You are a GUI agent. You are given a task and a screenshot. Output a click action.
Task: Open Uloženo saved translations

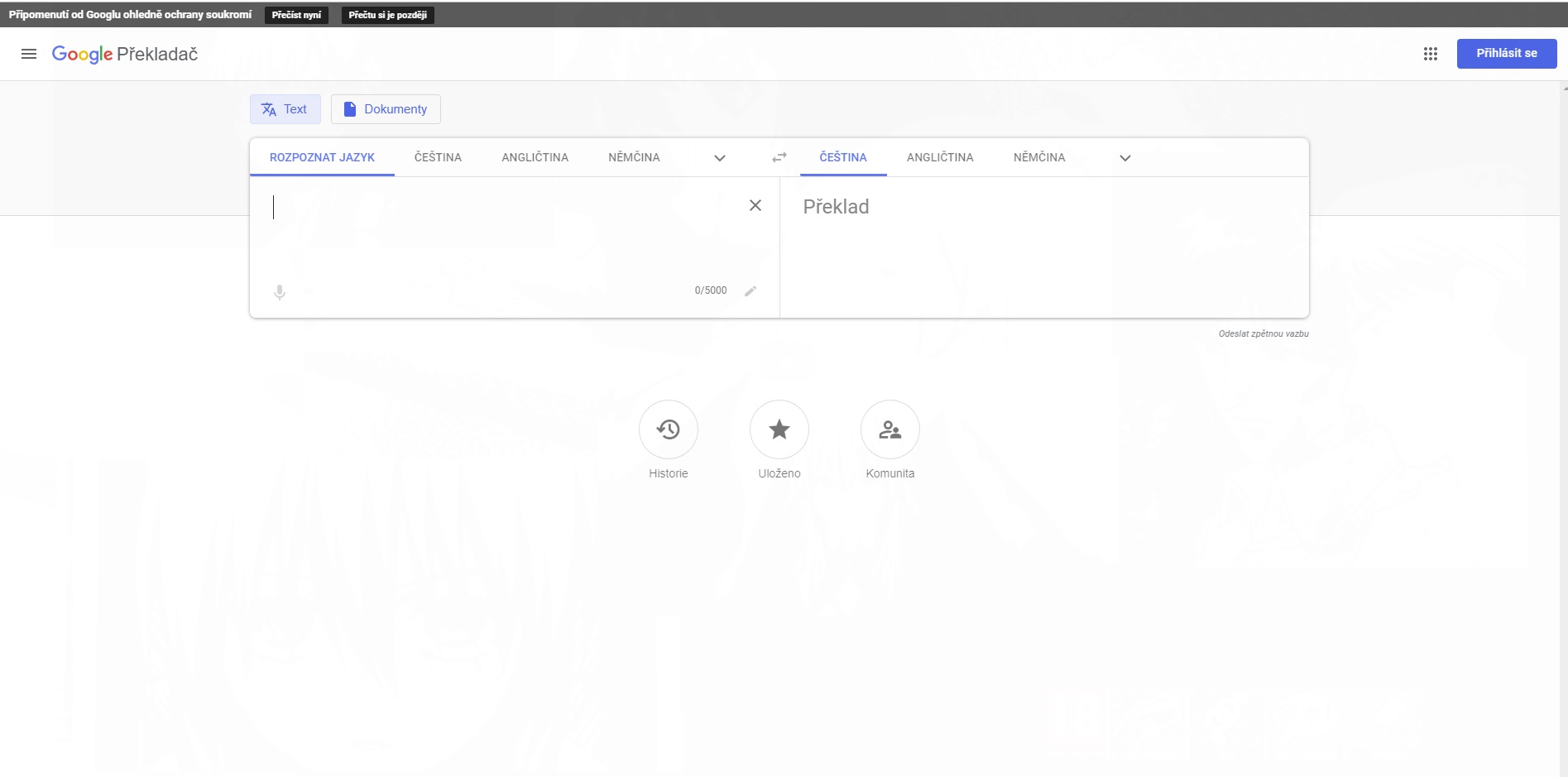[779, 429]
